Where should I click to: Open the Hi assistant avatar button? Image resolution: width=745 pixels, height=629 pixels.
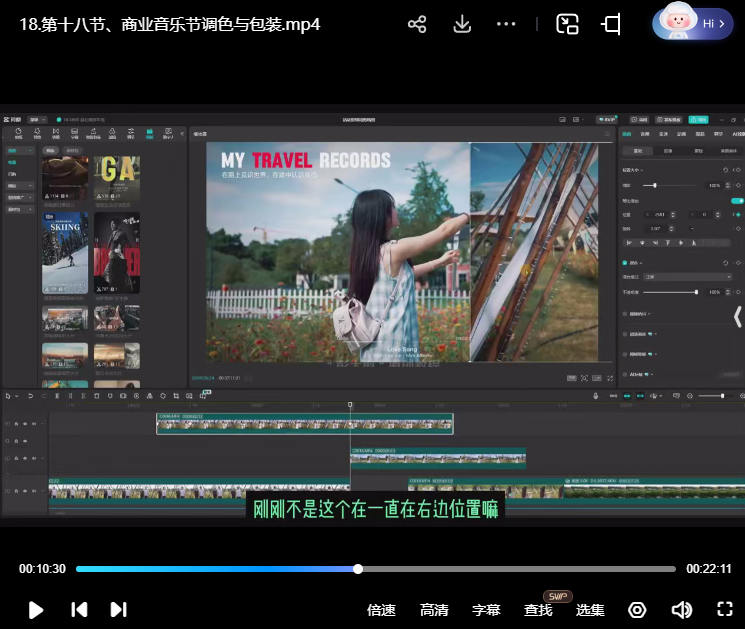692,23
